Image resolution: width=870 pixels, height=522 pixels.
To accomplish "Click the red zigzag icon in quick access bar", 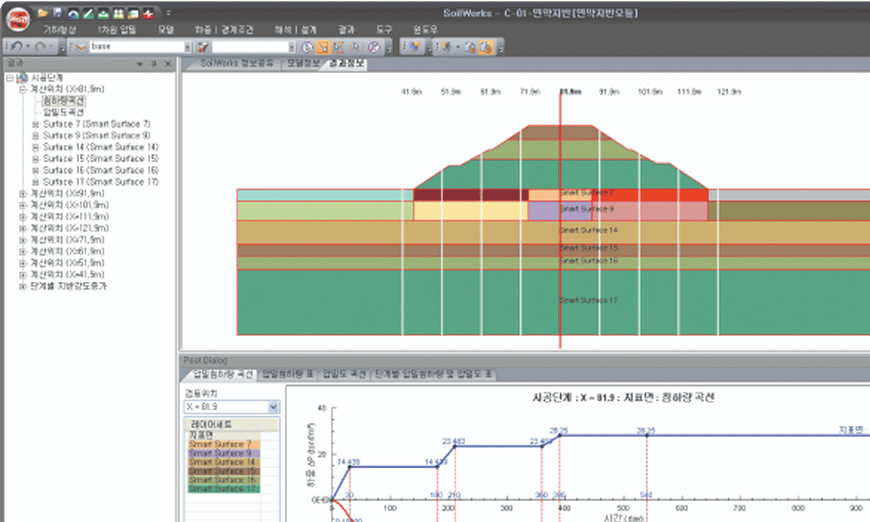I will pos(148,13).
